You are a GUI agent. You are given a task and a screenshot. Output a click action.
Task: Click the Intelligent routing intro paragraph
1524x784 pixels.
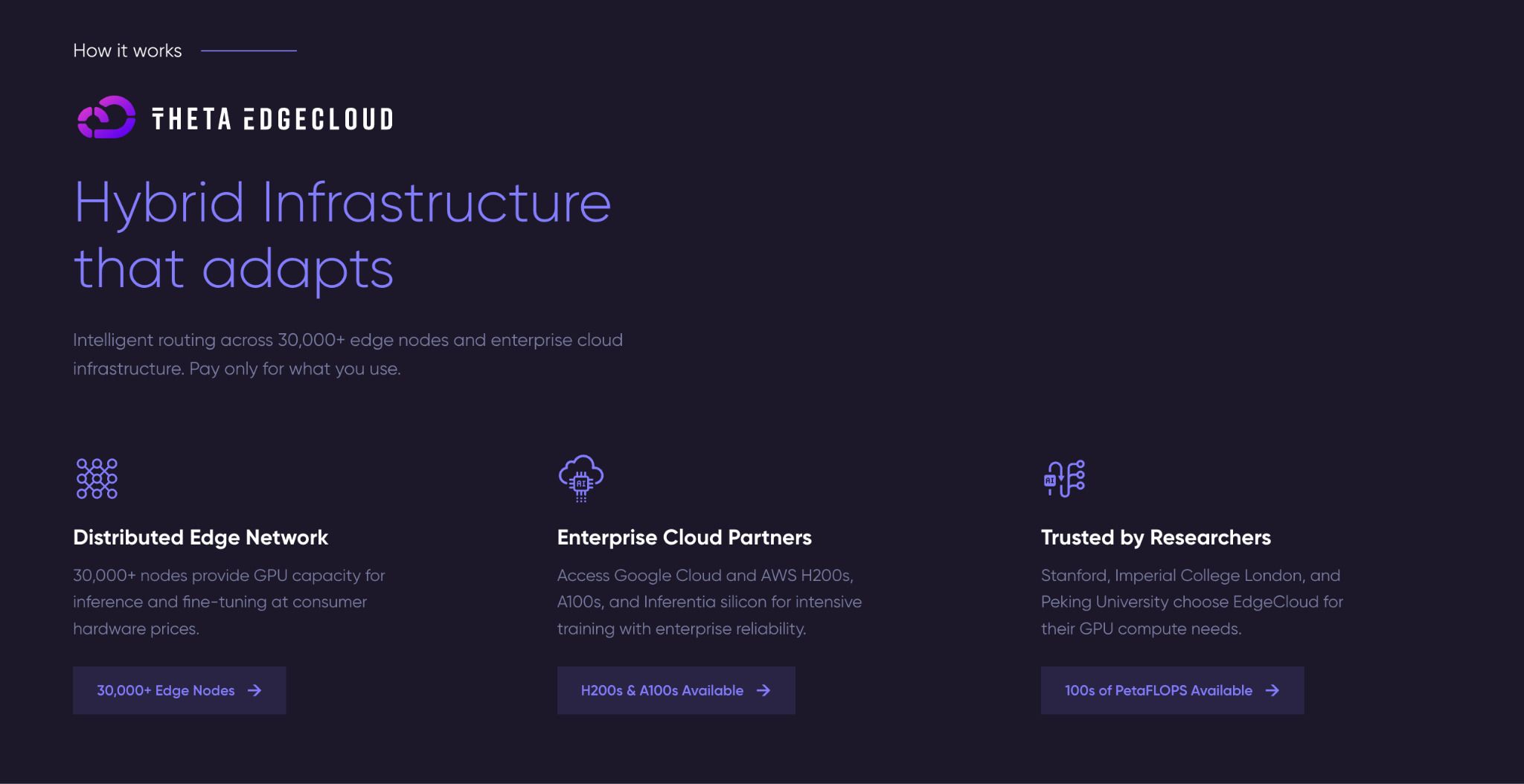[x=348, y=354]
